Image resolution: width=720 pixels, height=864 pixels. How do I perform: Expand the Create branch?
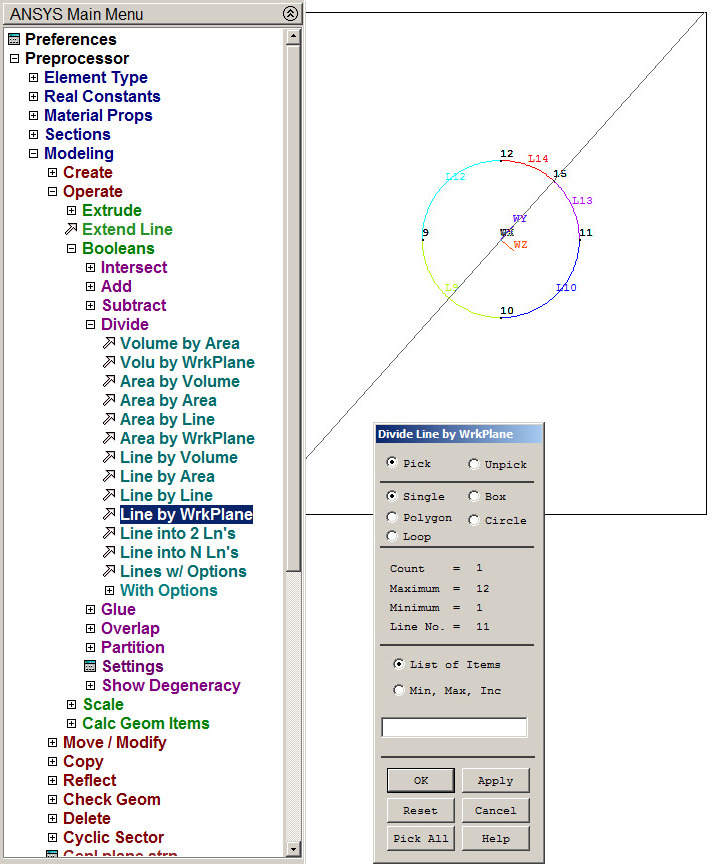52,172
